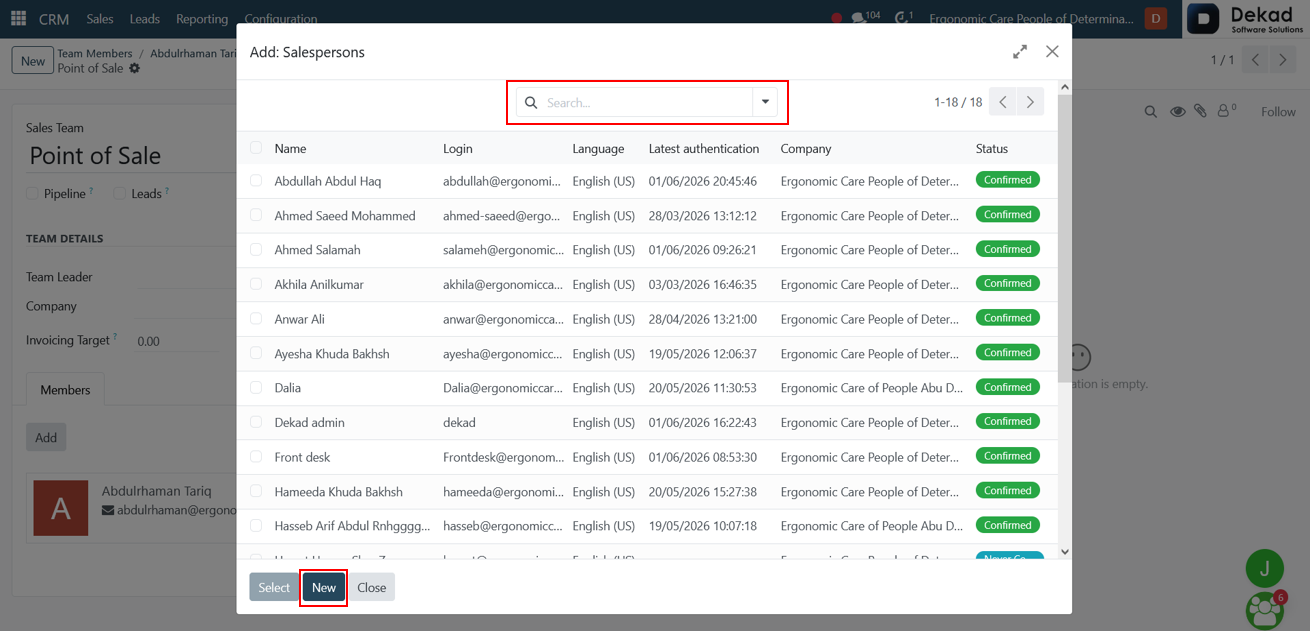
Task: Check the box for Front desk
Action: (x=256, y=457)
